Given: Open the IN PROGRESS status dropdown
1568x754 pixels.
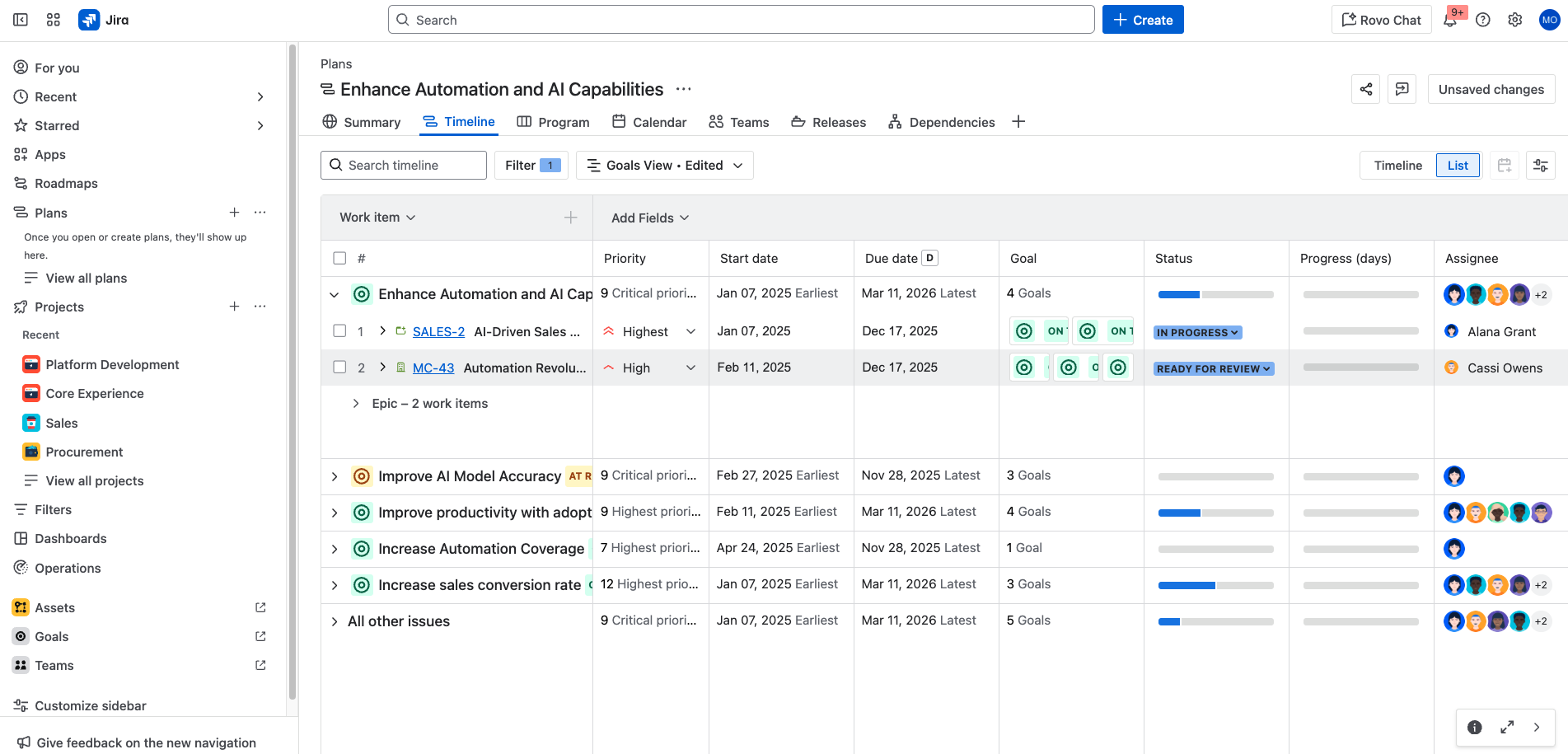Looking at the screenshot, I should click(x=1197, y=333).
